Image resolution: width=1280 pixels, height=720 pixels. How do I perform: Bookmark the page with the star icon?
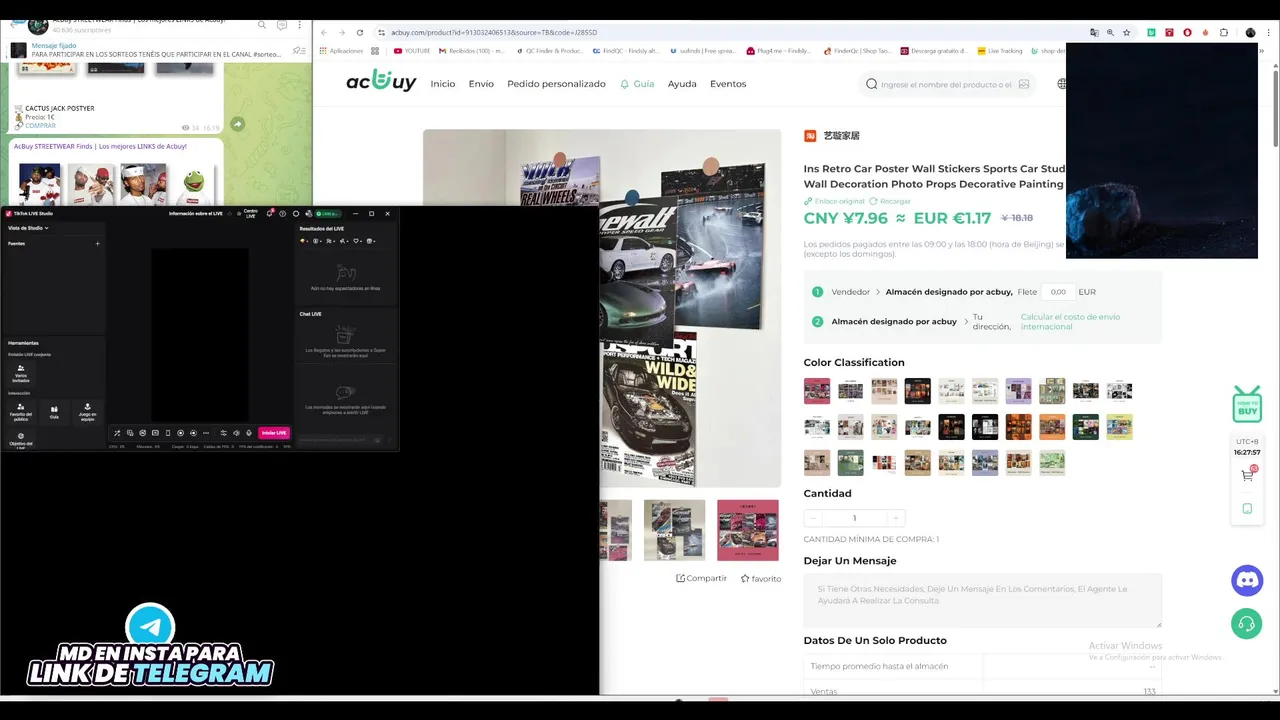click(x=1126, y=32)
